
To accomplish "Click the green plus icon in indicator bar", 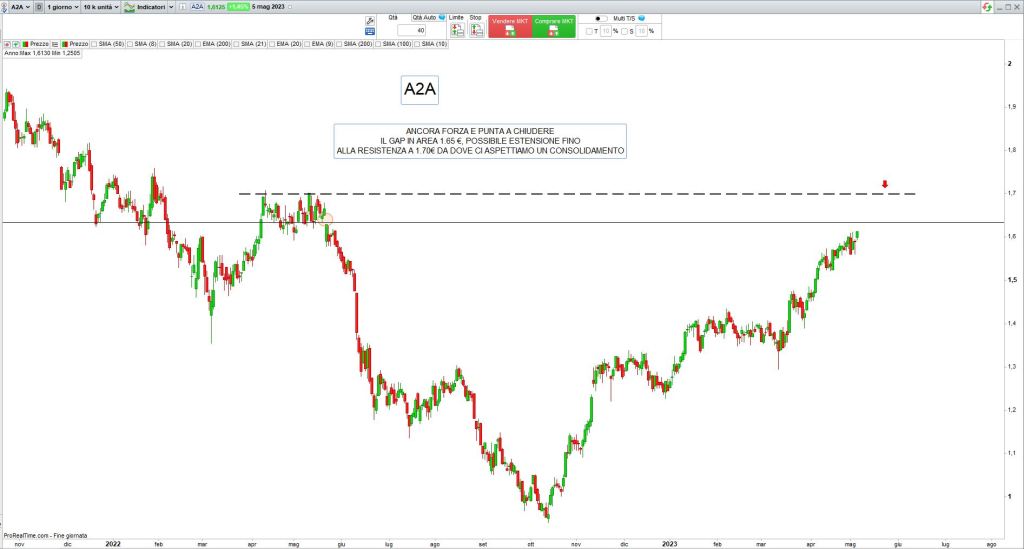I will pos(16,44).
